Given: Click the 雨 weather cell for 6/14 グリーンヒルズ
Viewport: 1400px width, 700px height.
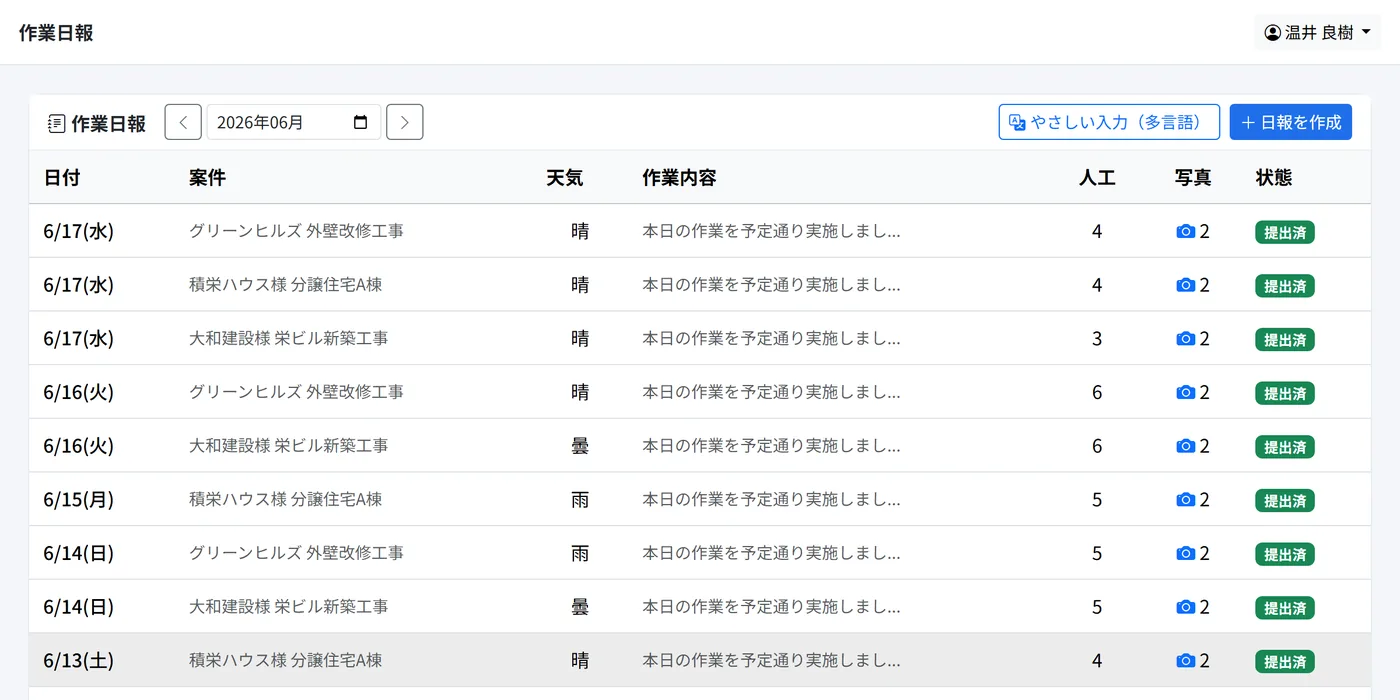Looking at the screenshot, I should pyautogui.click(x=580, y=553).
